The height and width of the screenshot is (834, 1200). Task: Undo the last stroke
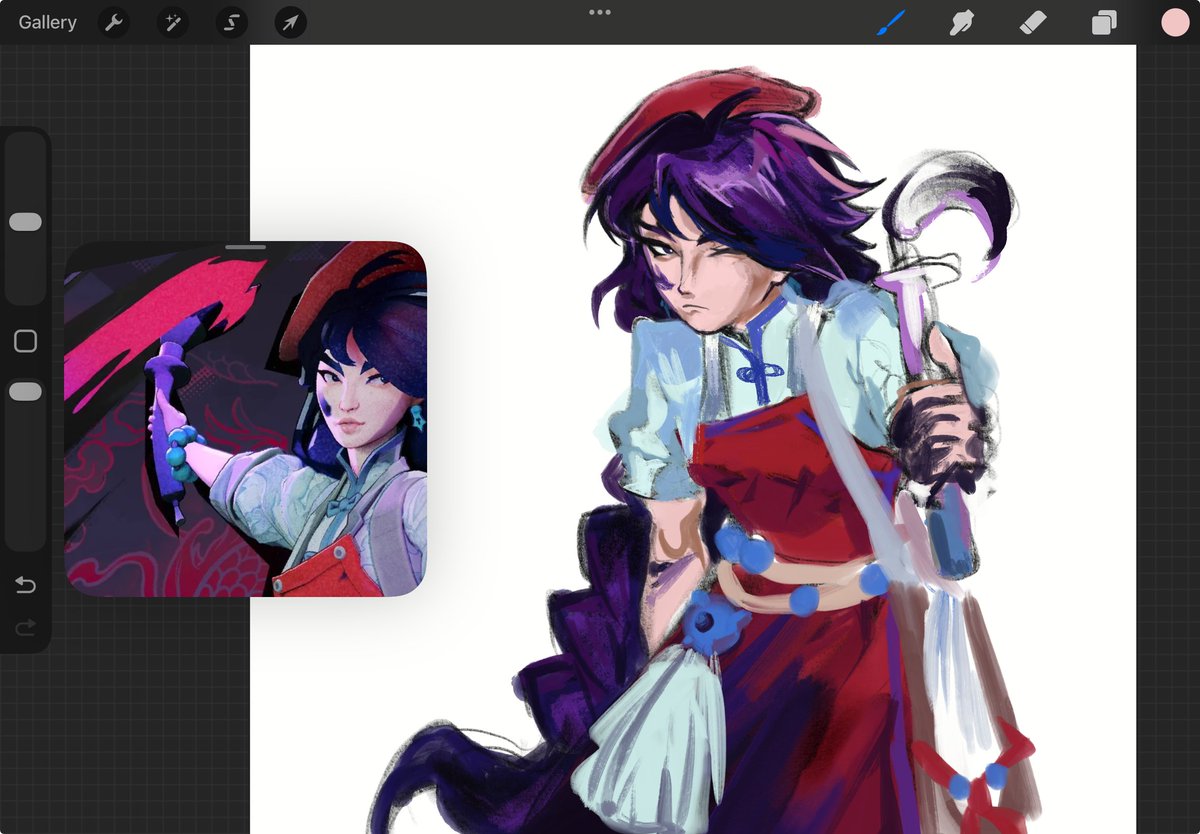25,585
